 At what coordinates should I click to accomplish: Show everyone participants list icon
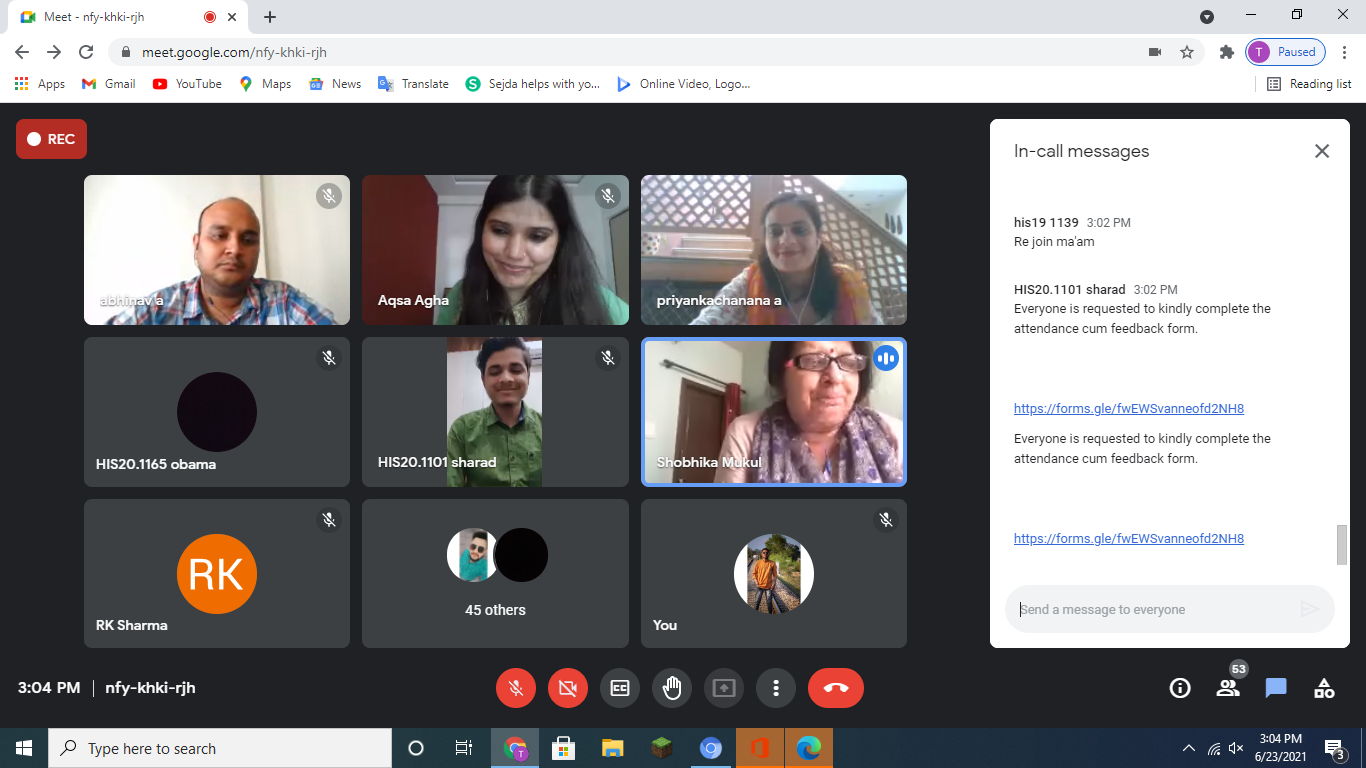1228,688
